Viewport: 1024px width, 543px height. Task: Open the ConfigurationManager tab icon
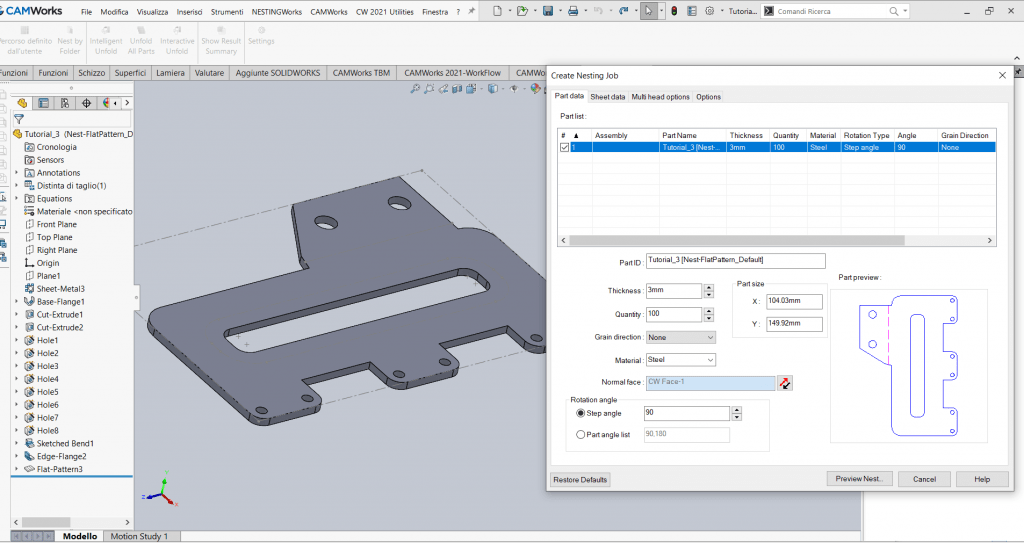coord(65,103)
